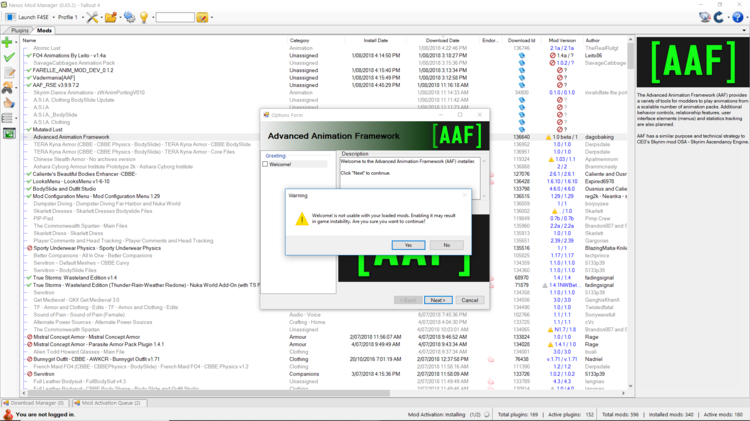750x421 pixels.
Task: Click the green export icon at sidebar bottom
Action: point(9,133)
